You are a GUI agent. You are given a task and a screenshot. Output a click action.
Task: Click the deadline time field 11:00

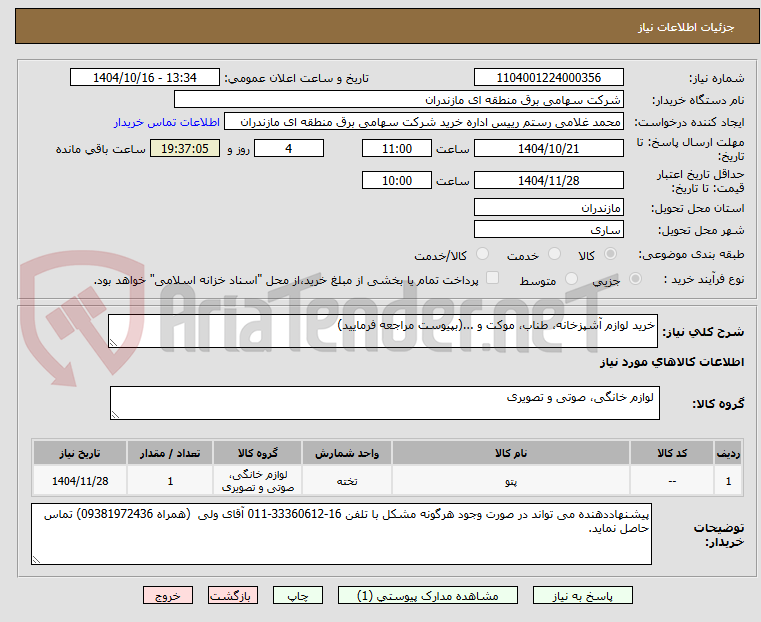397,148
